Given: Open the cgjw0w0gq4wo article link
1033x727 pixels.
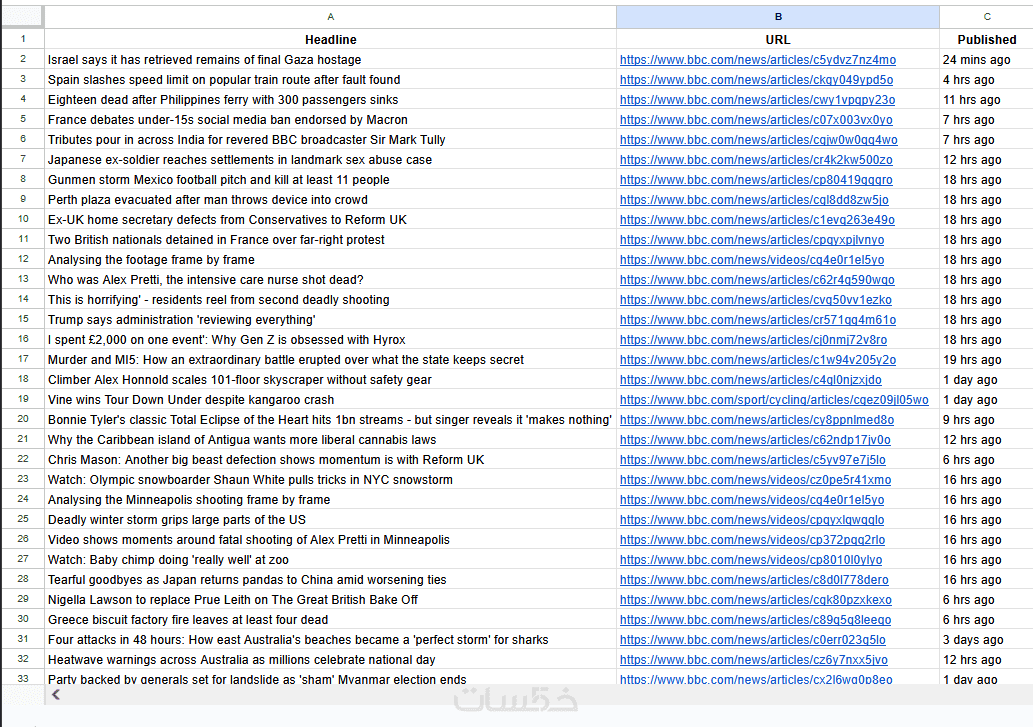Looking at the screenshot, I should point(758,140).
